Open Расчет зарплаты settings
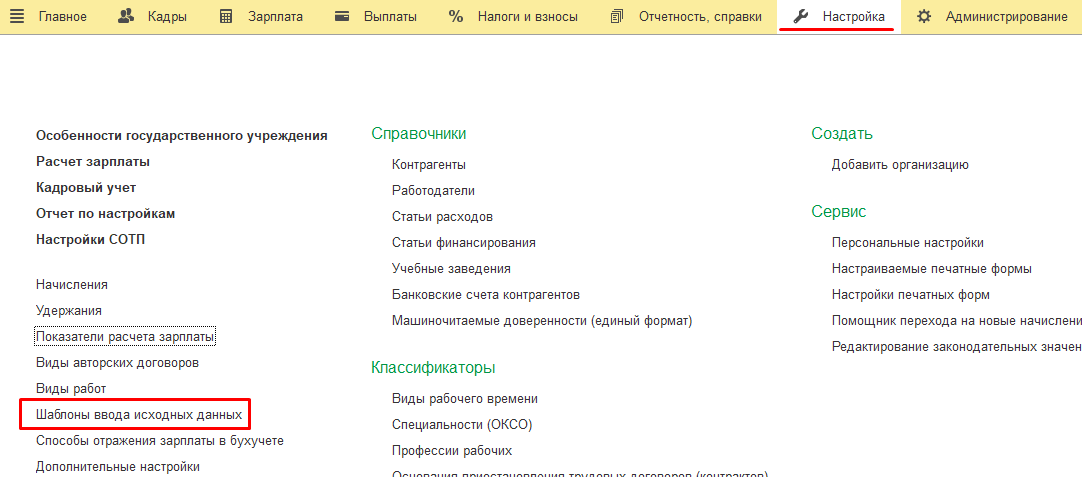 (93, 161)
